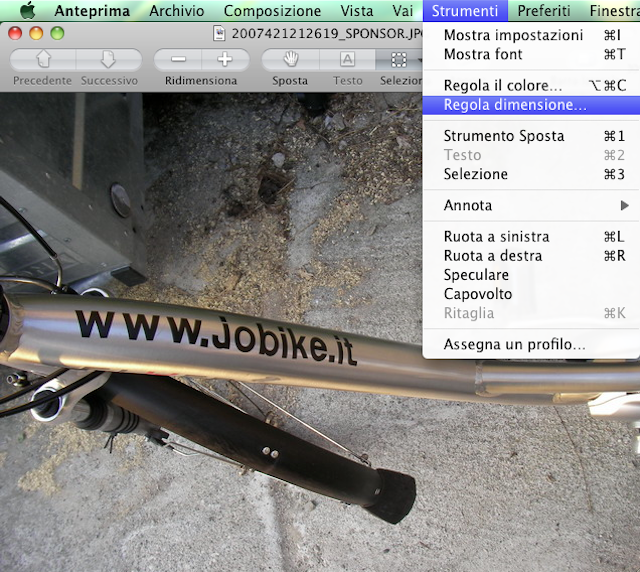
Task: Choose Selezione in the Strumenti menu
Action: [x=531, y=174]
